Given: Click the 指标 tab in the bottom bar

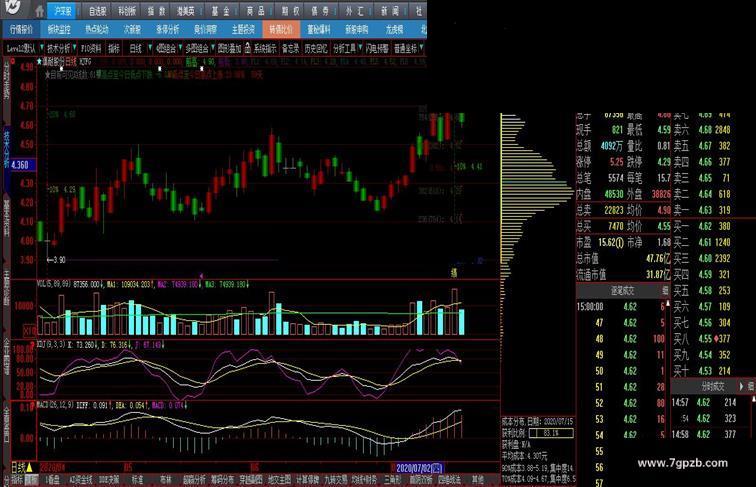Looking at the screenshot, I should [17, 480].
